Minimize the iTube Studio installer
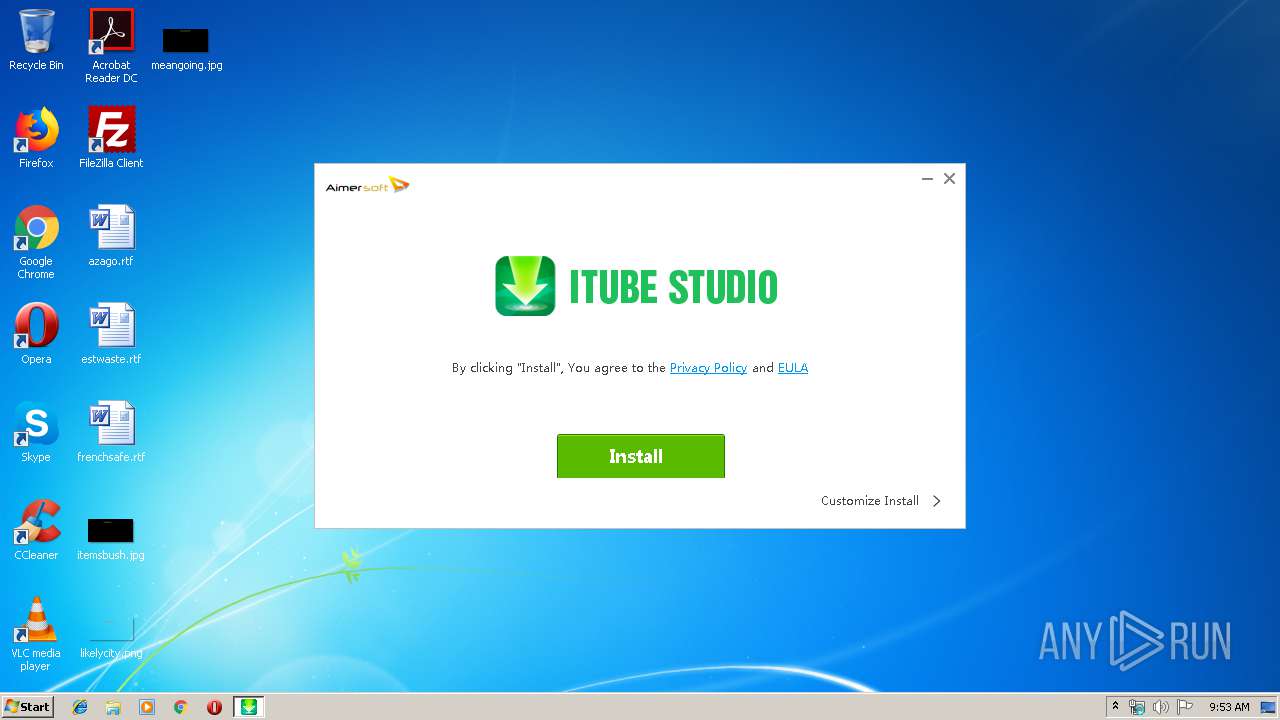 pyautogui.click(x=927, y=178)
